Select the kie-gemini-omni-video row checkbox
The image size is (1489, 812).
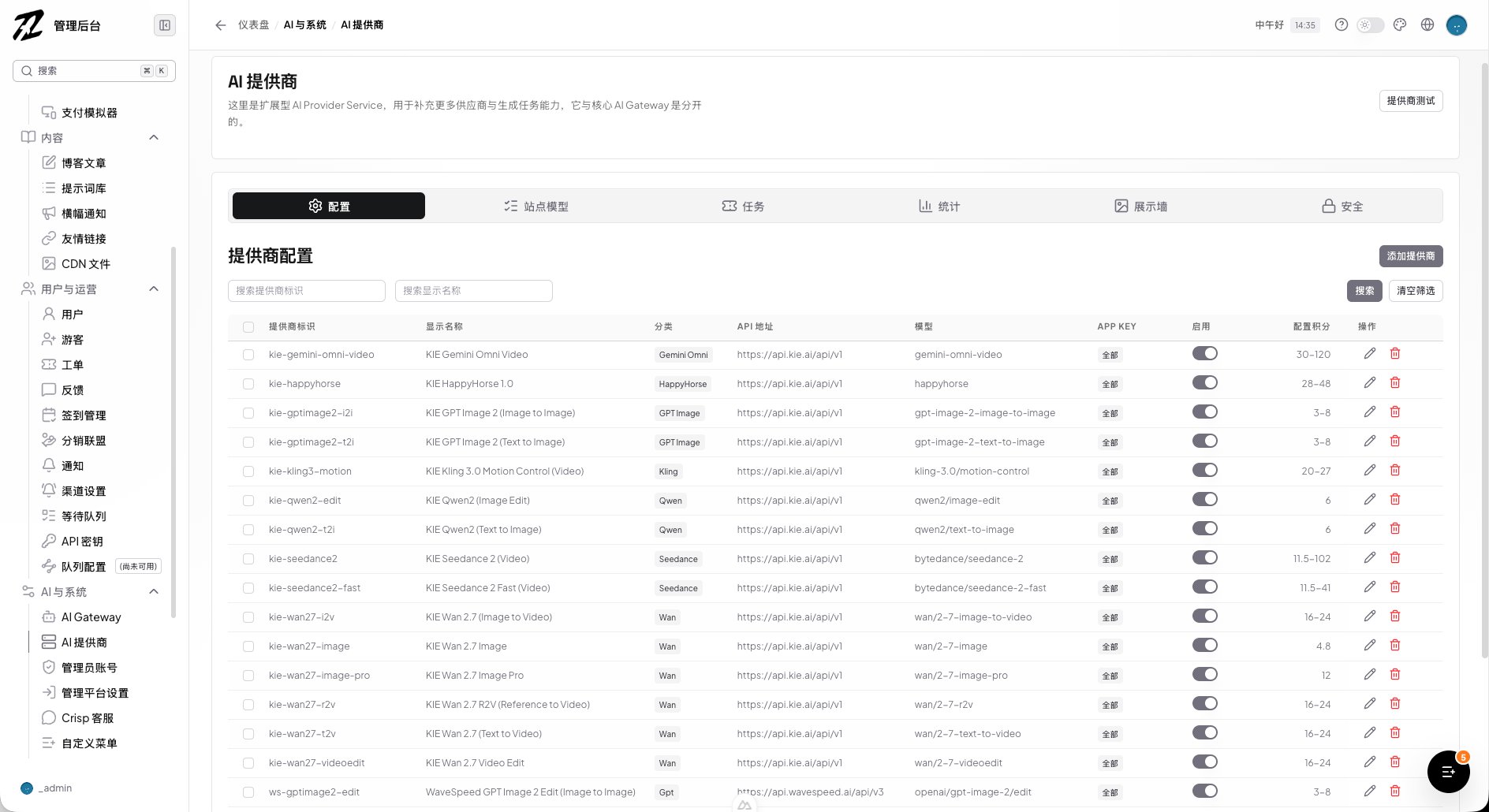[x=248, y=355]
